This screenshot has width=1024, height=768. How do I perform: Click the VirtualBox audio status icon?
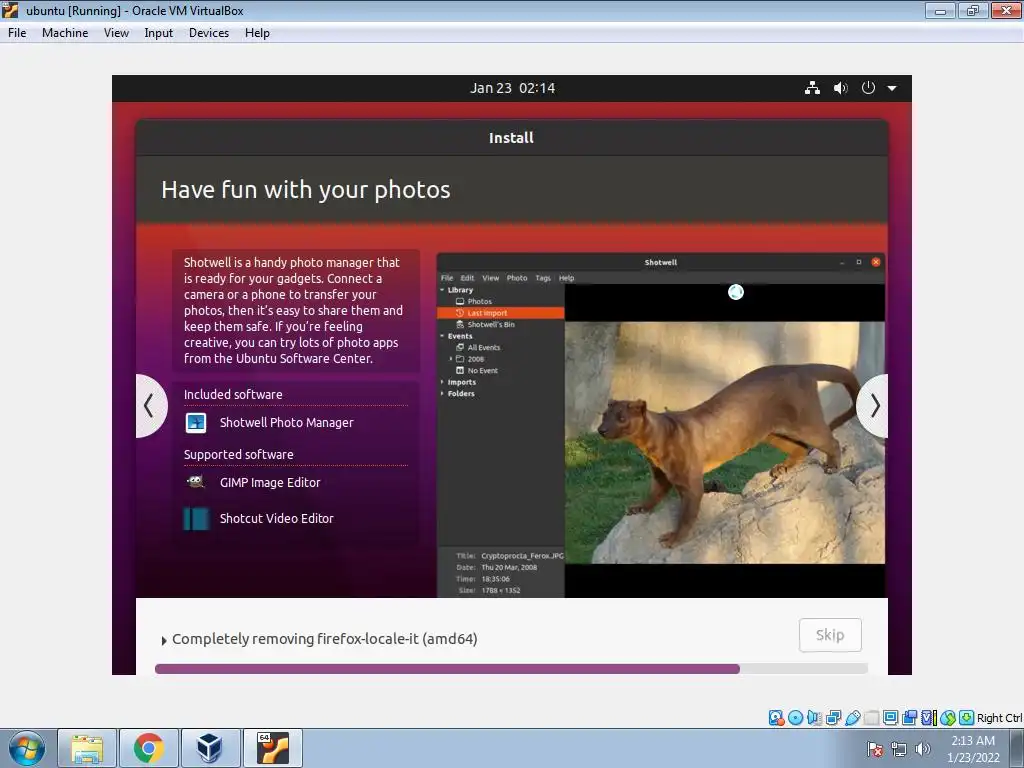(814, 718)
